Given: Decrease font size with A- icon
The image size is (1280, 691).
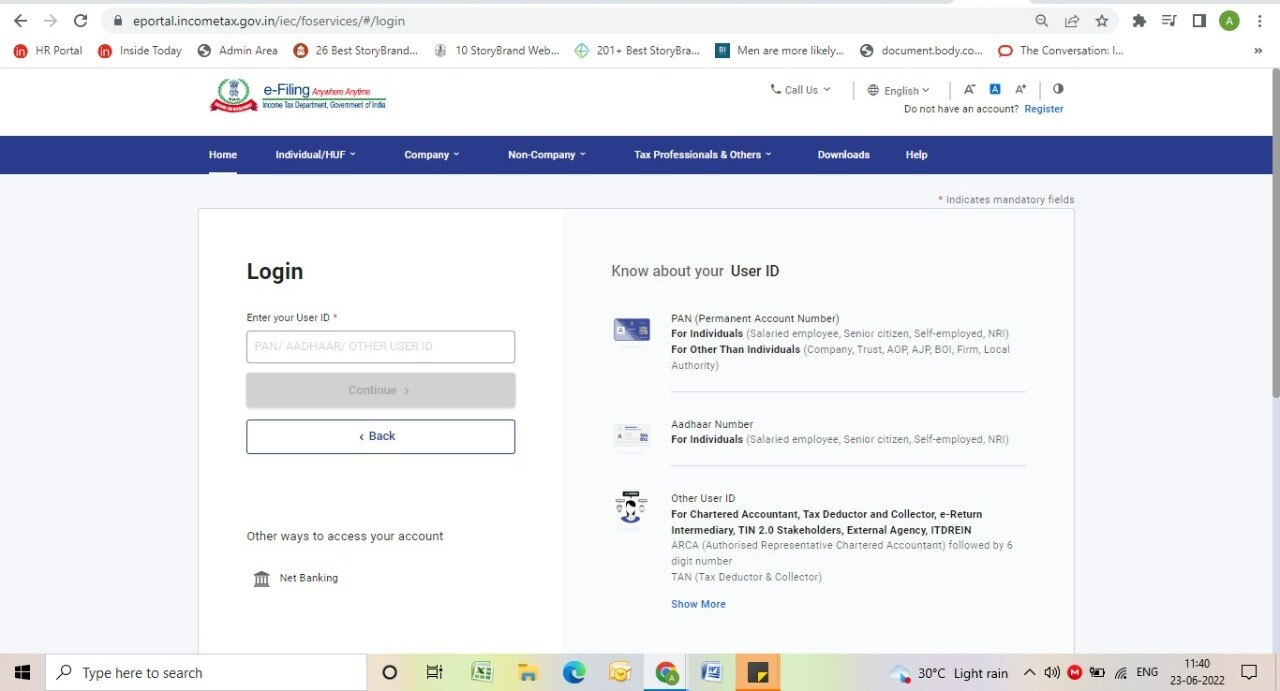Looking at the screenshot, I should click(x=969, y=89).
